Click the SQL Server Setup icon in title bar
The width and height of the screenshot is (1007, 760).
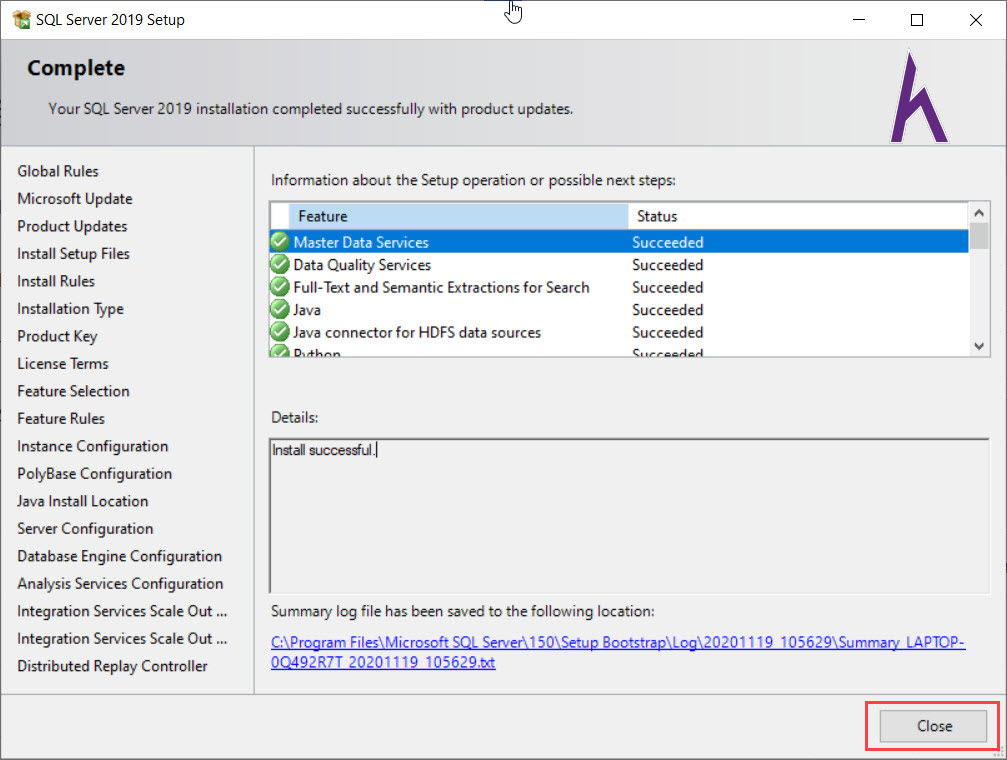tap(21, 20)
